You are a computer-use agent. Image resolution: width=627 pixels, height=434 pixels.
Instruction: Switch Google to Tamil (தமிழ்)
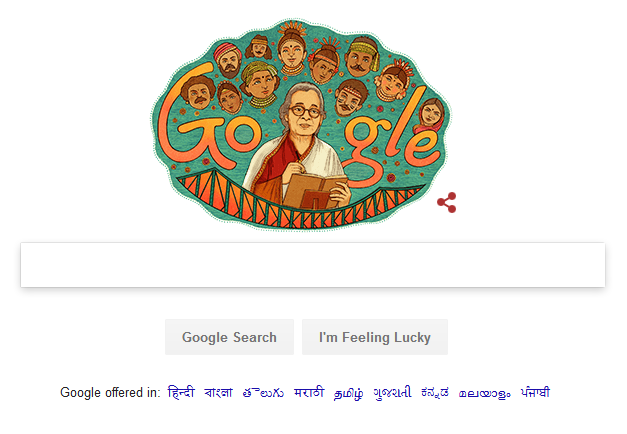click(x=348, y=393)
